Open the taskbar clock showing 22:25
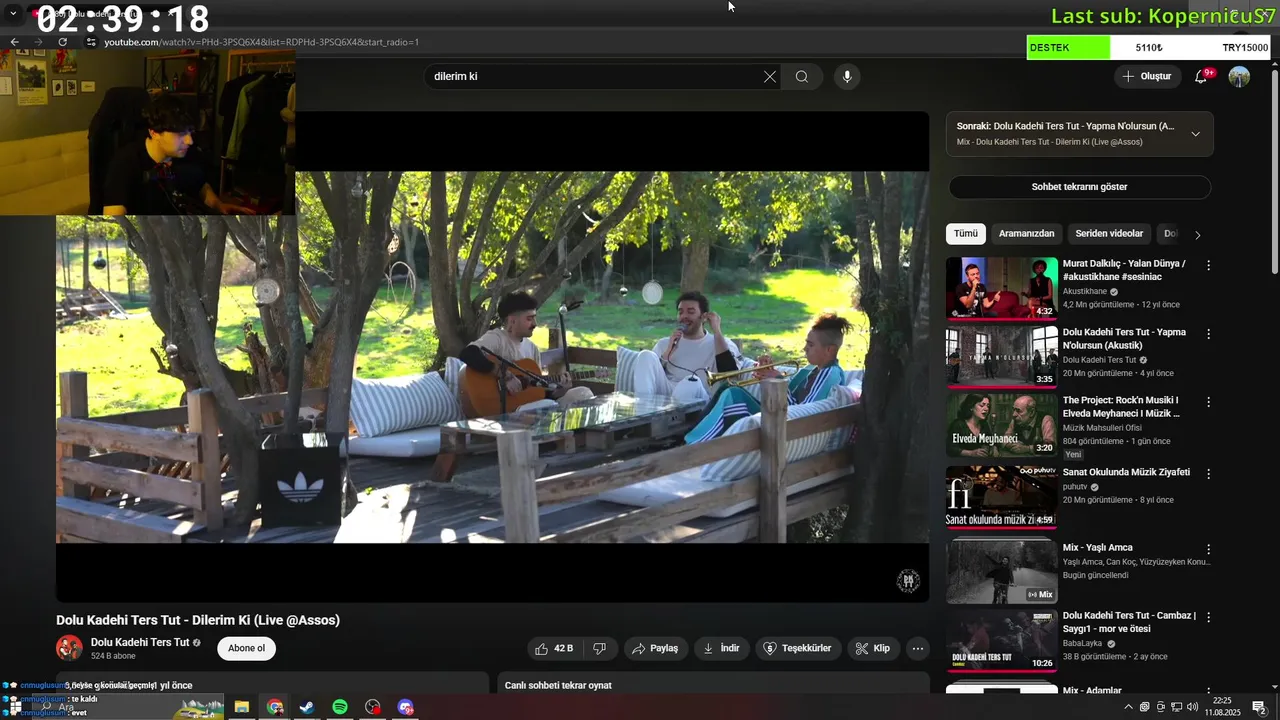1280x720 pixels. click(x=1222, y=707)
